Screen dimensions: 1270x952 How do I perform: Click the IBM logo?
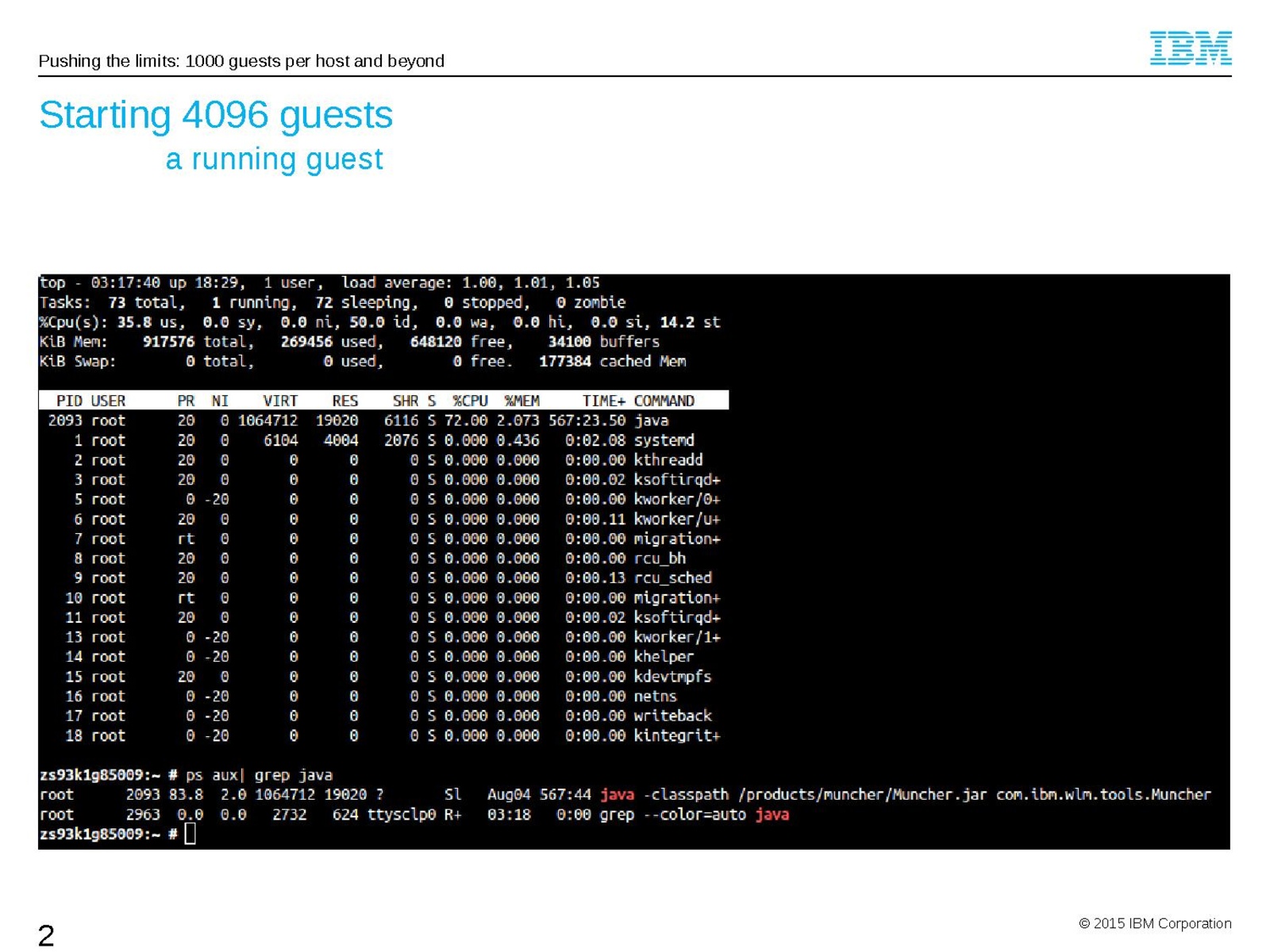coord(1190,48)
